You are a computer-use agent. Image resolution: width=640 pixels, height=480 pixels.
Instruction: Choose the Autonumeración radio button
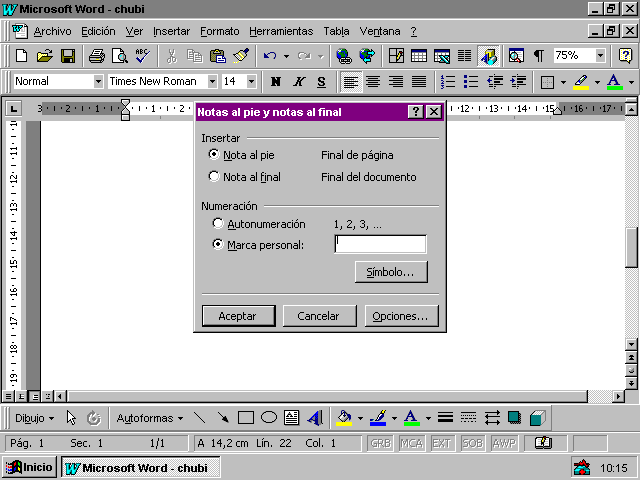click(259, 224)
